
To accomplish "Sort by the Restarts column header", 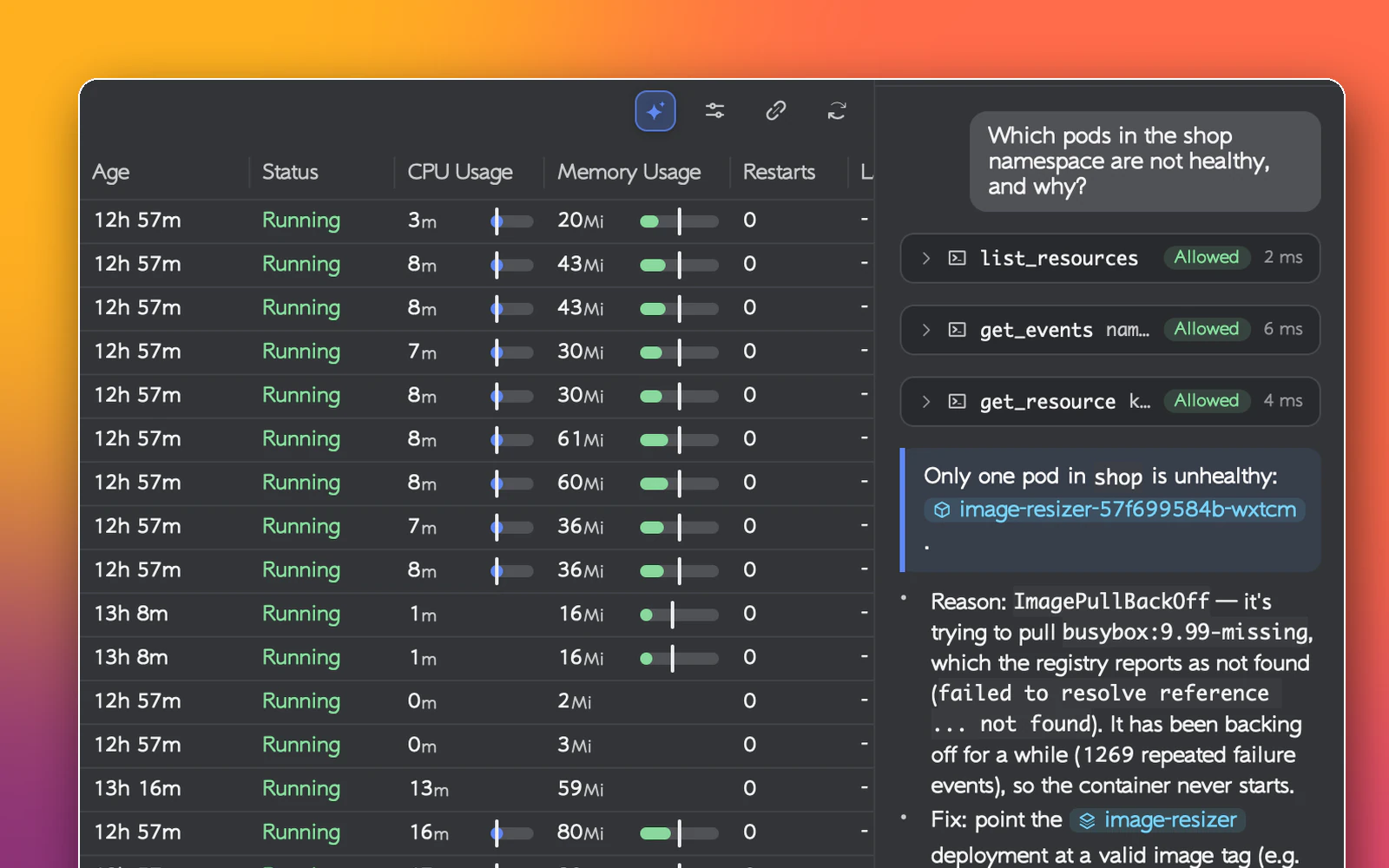I will (x=779, y=172).
